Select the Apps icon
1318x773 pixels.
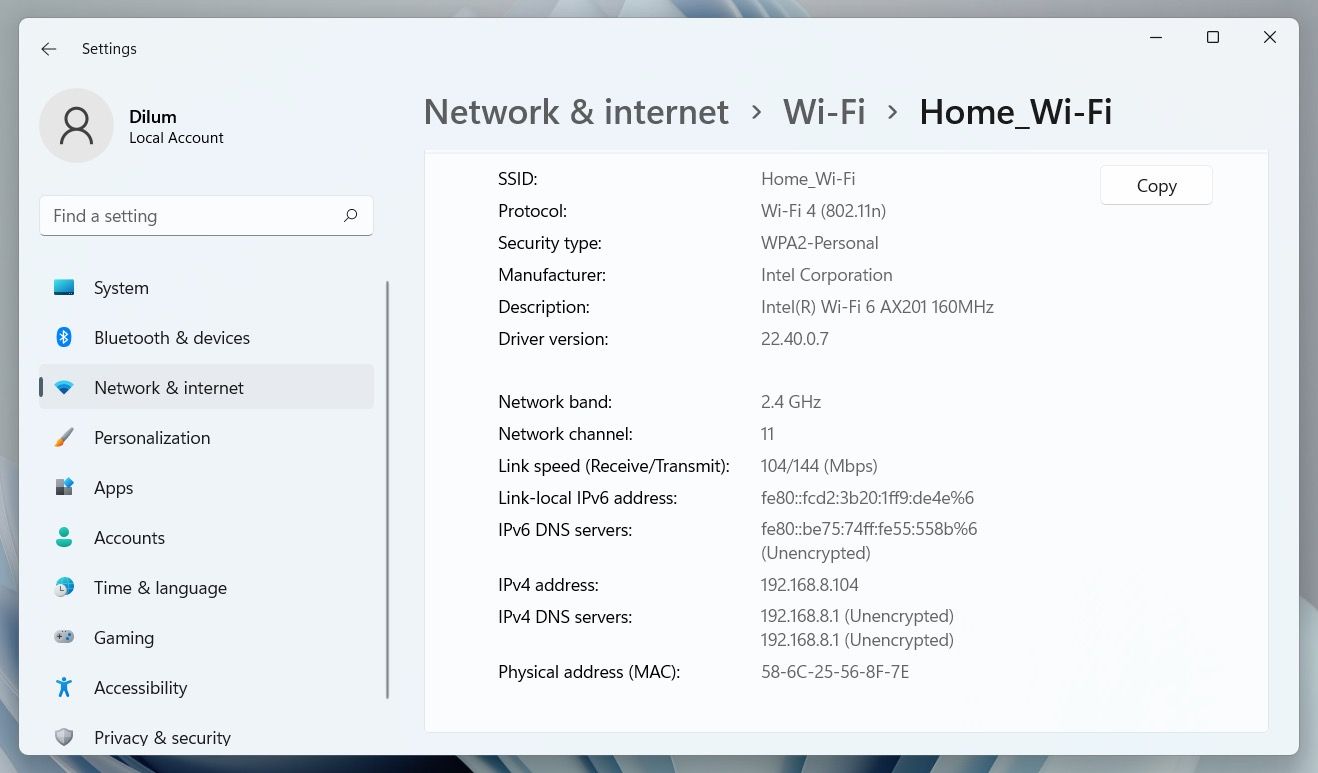pyautogui.click(x=64, y=487)
